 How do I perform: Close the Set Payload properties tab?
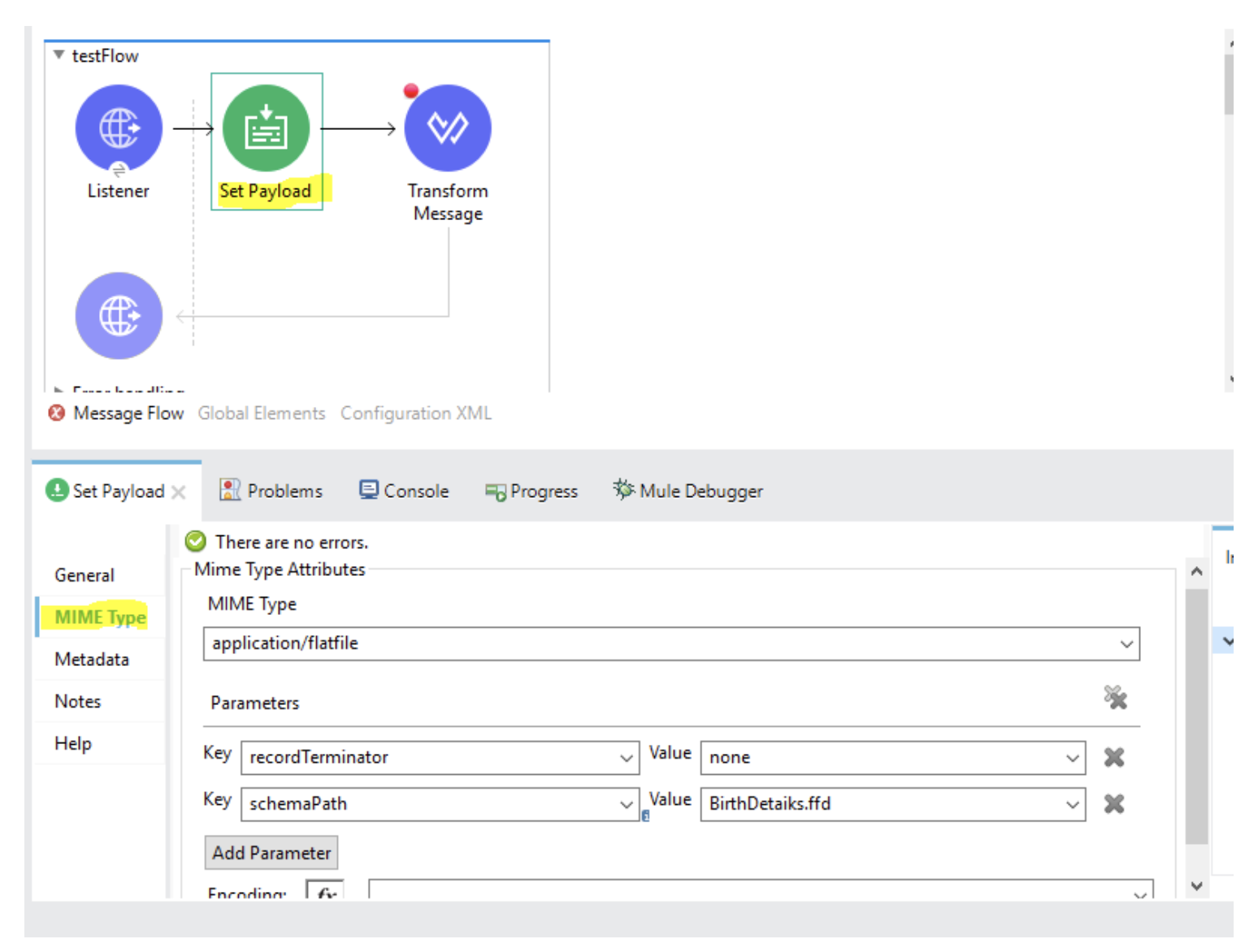click(x=179, y=492)
